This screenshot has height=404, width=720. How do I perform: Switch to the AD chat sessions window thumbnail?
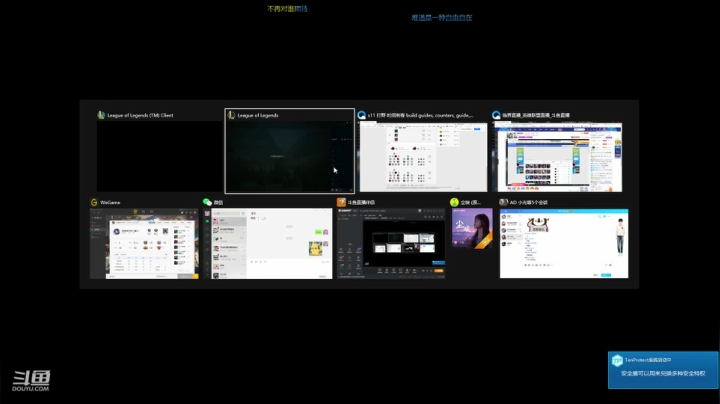coord(564,244)
